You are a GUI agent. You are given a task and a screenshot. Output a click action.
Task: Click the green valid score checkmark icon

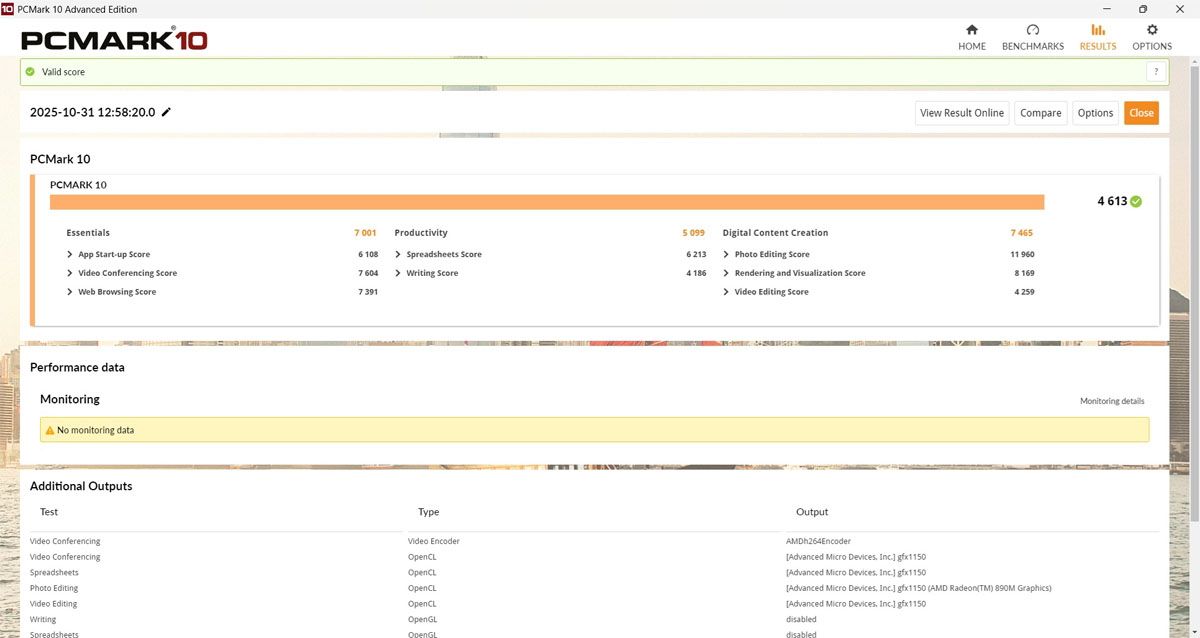coord(31,72)
